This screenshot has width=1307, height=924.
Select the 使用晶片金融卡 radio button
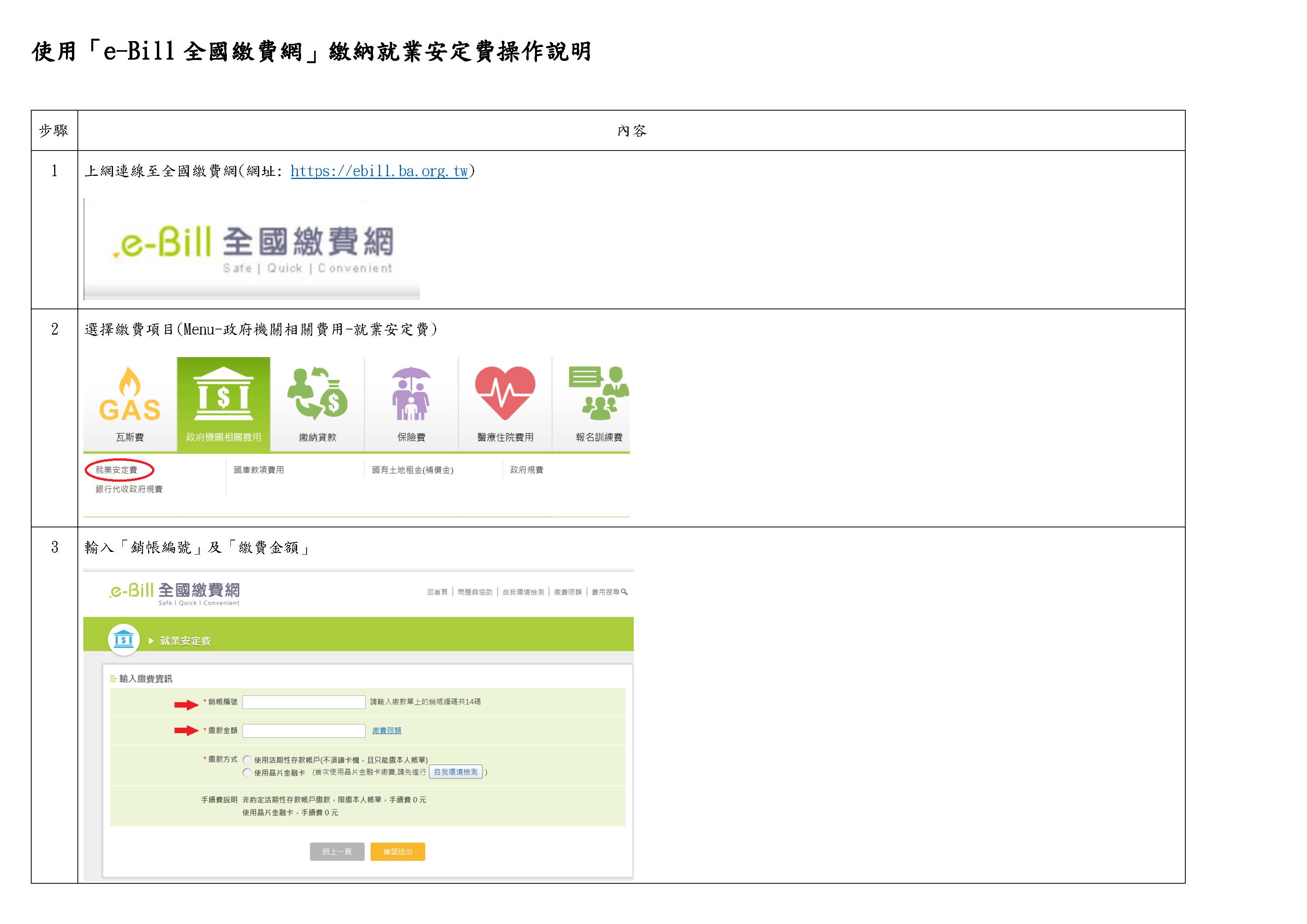point(247,773)
